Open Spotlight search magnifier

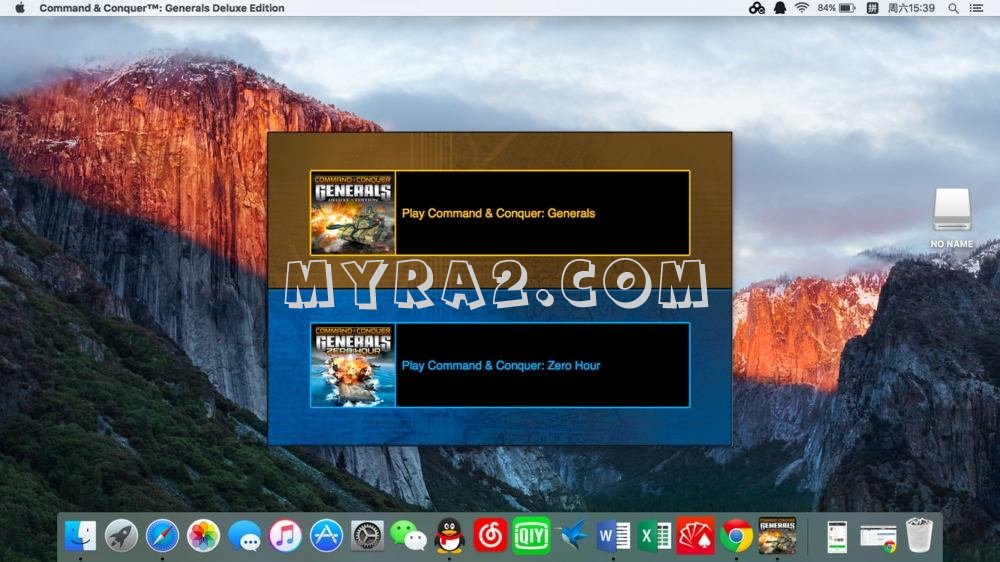tap(953, 8)
